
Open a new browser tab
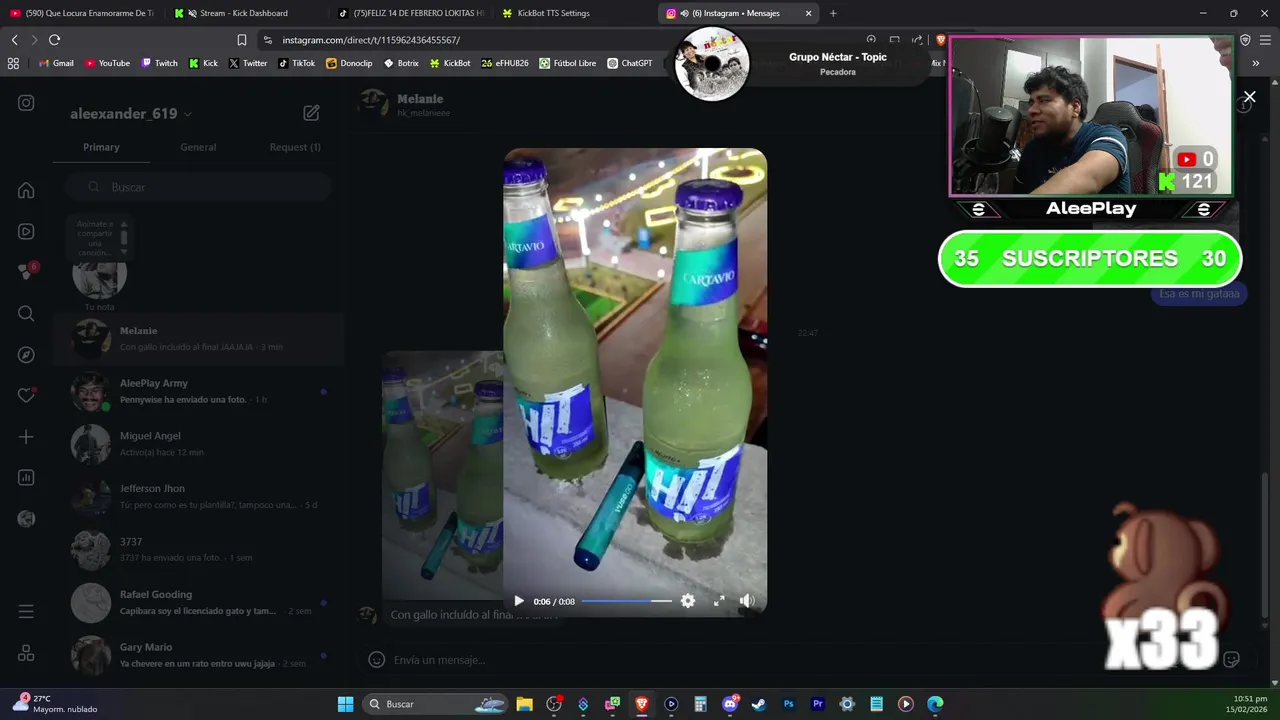point(833,13)
